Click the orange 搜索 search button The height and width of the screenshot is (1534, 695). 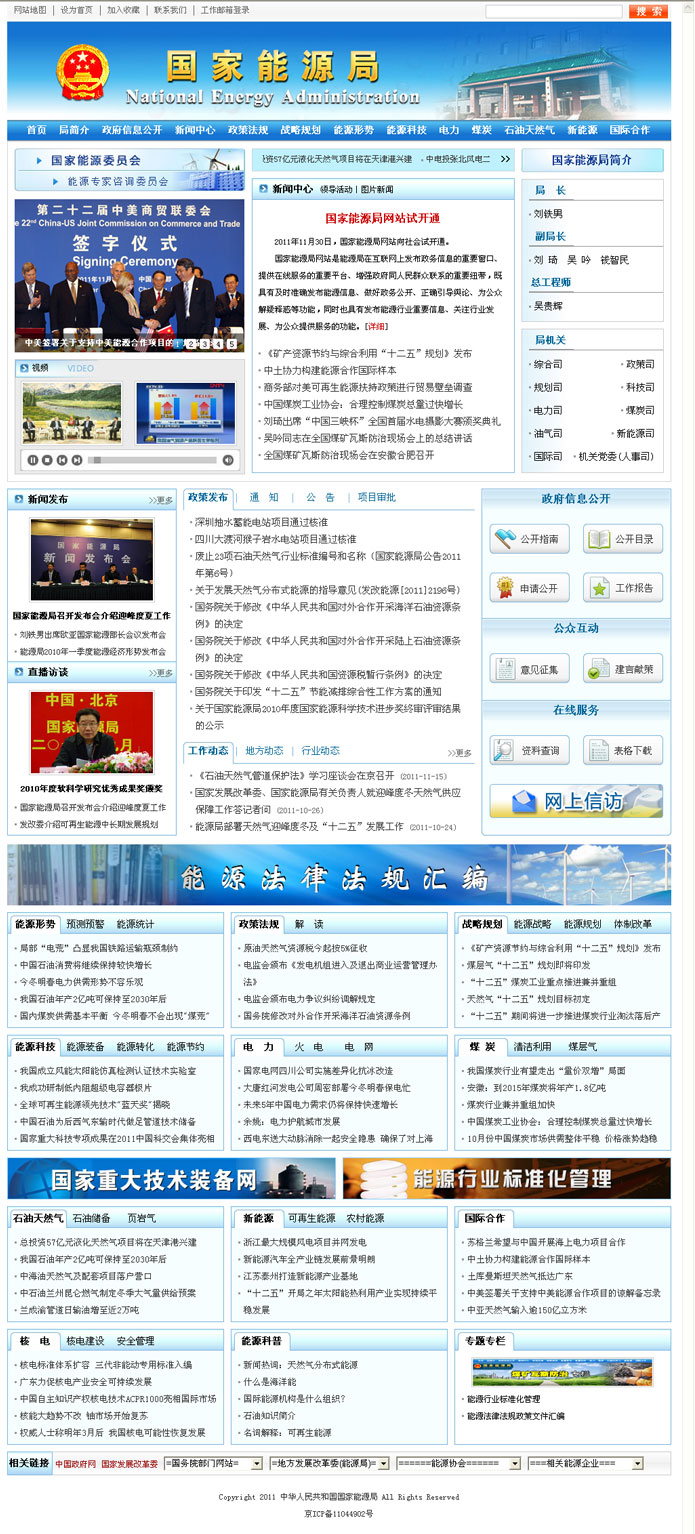coord(648,11)
